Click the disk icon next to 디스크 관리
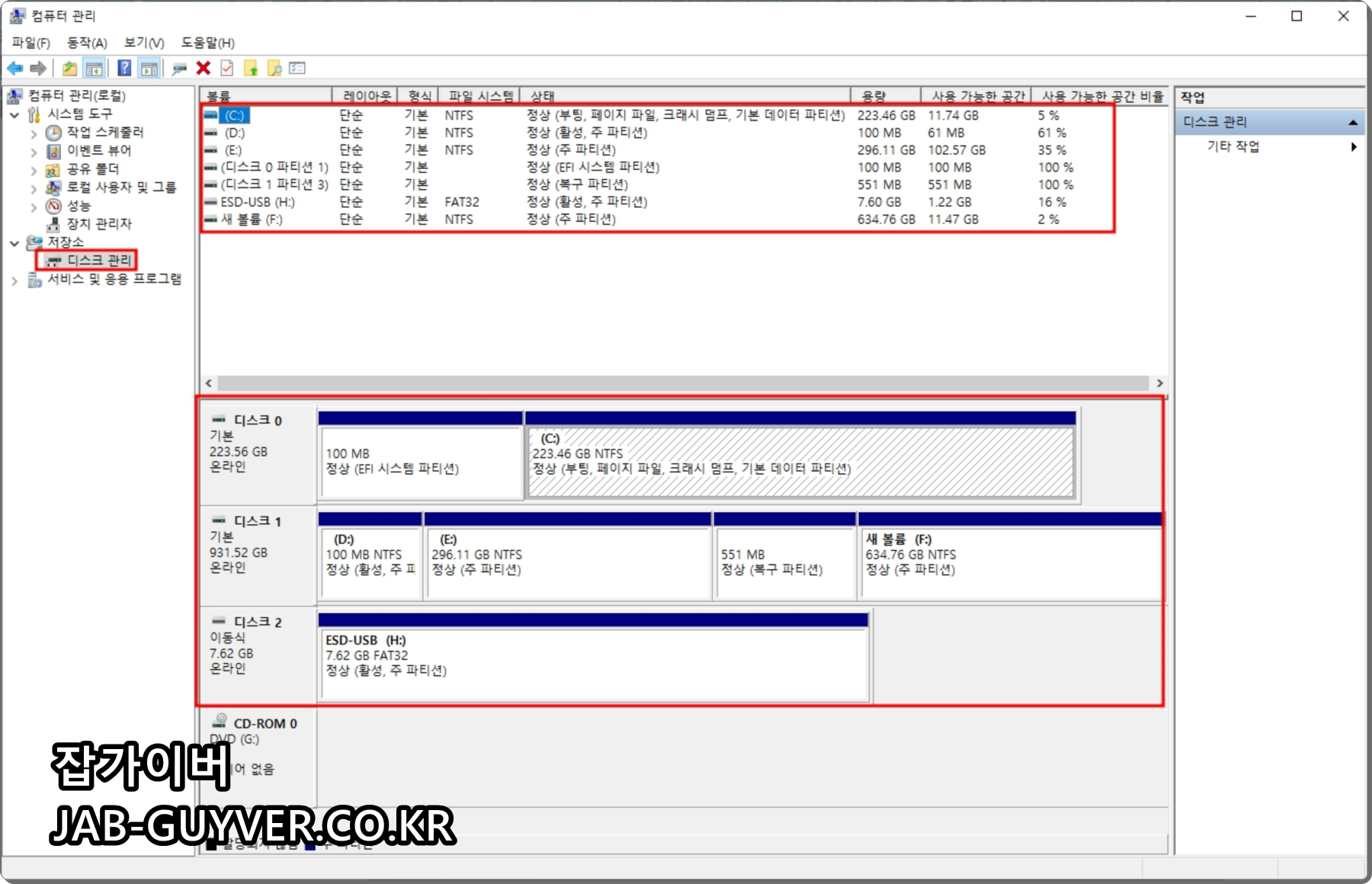The height and width of the screenshot is (884, 1372). coord(53,261)
